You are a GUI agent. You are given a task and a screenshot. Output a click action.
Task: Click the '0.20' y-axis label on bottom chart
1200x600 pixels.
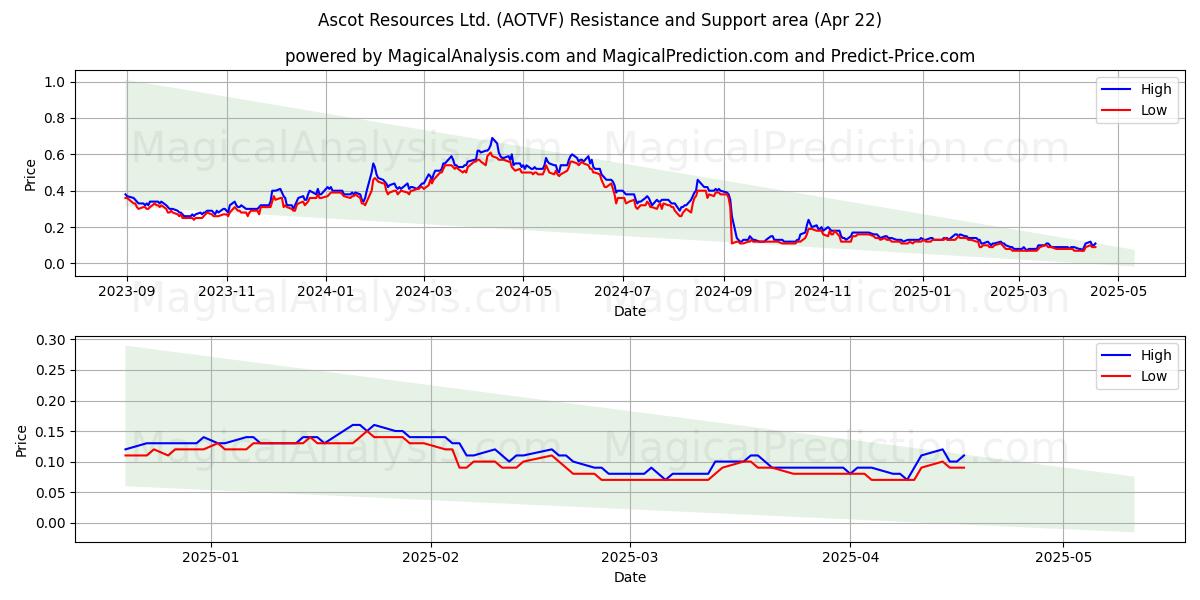(51, 401)
